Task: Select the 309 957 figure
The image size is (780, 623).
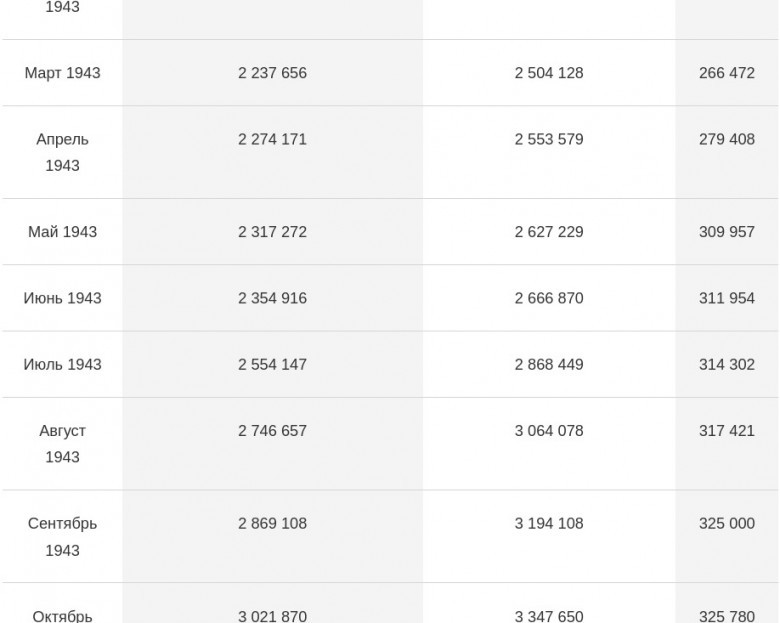Action: click(x=726, y=232)
